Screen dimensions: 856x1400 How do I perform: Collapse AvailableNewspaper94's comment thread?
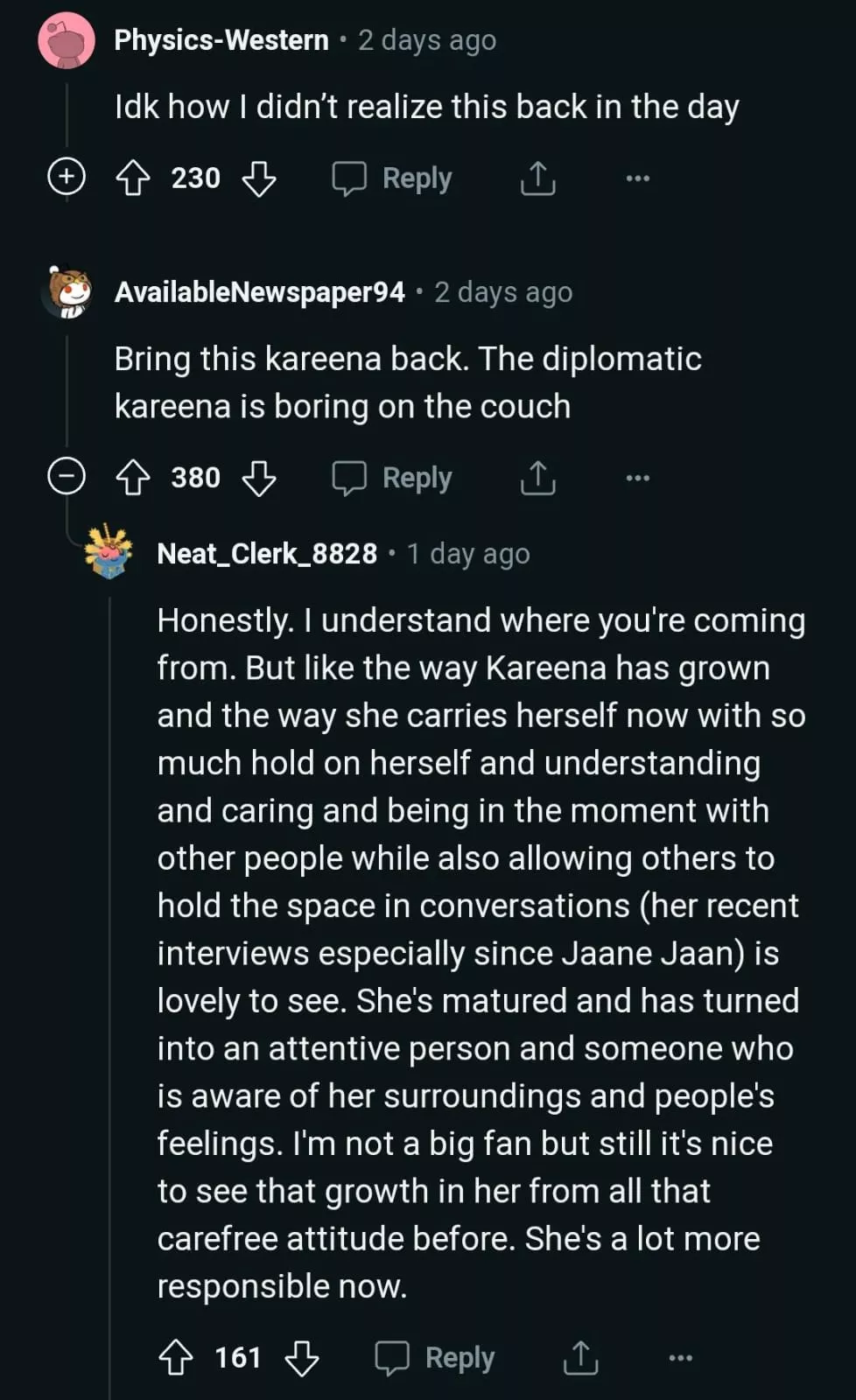(67, 477)
